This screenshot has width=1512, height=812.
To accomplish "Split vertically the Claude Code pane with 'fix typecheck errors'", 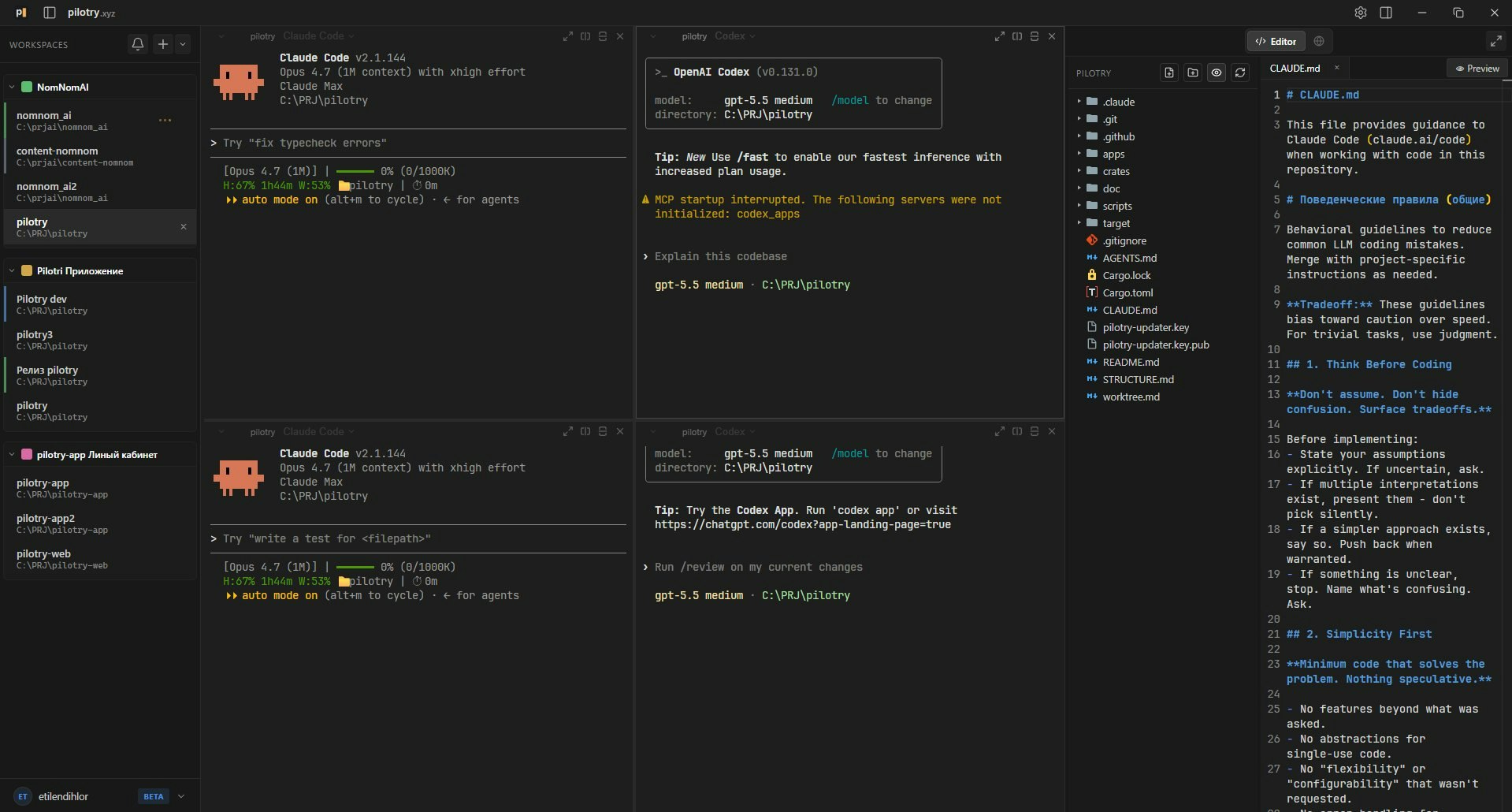I will 585,36.
